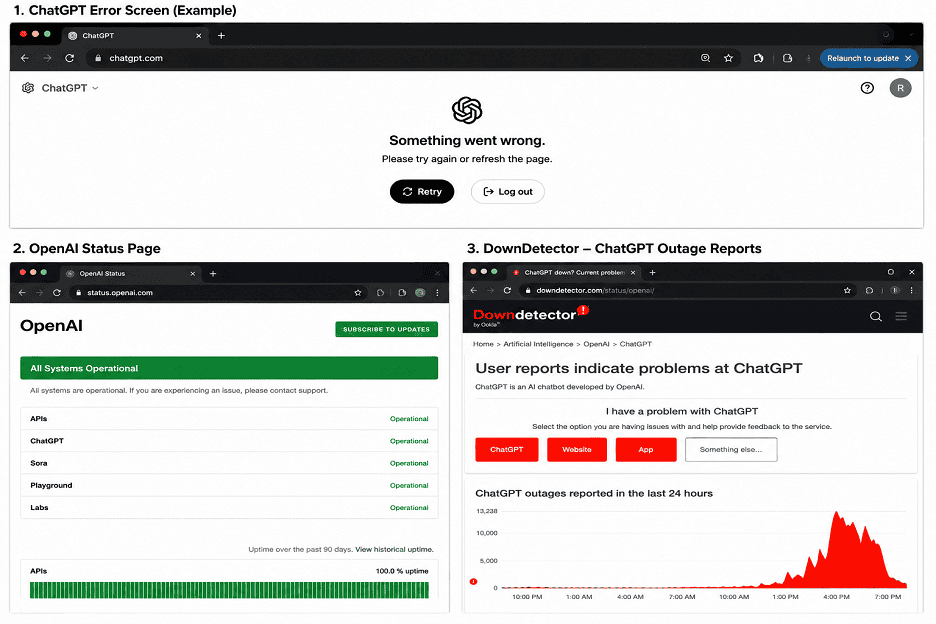Viewport: 936px width, 624px height.
Task: Click the red peak on the ChatGPT outage chart
Action: pyautogui.click(x=836, y=514)
